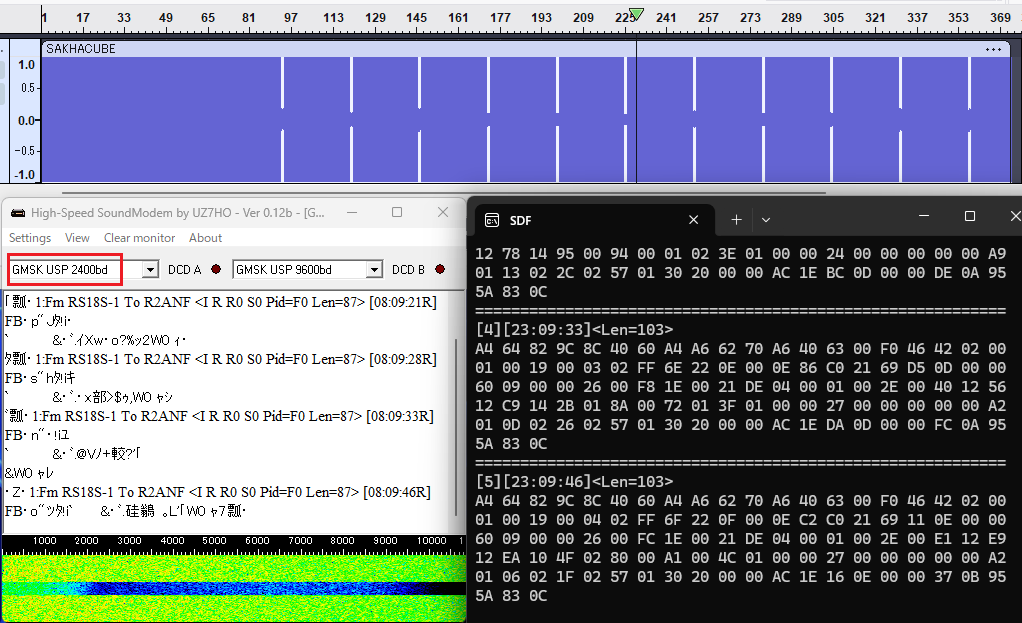Viewport: 1022px width, 623px height.
Task: Click the DCD A red indicator
Action: click(x=216, y=269)
